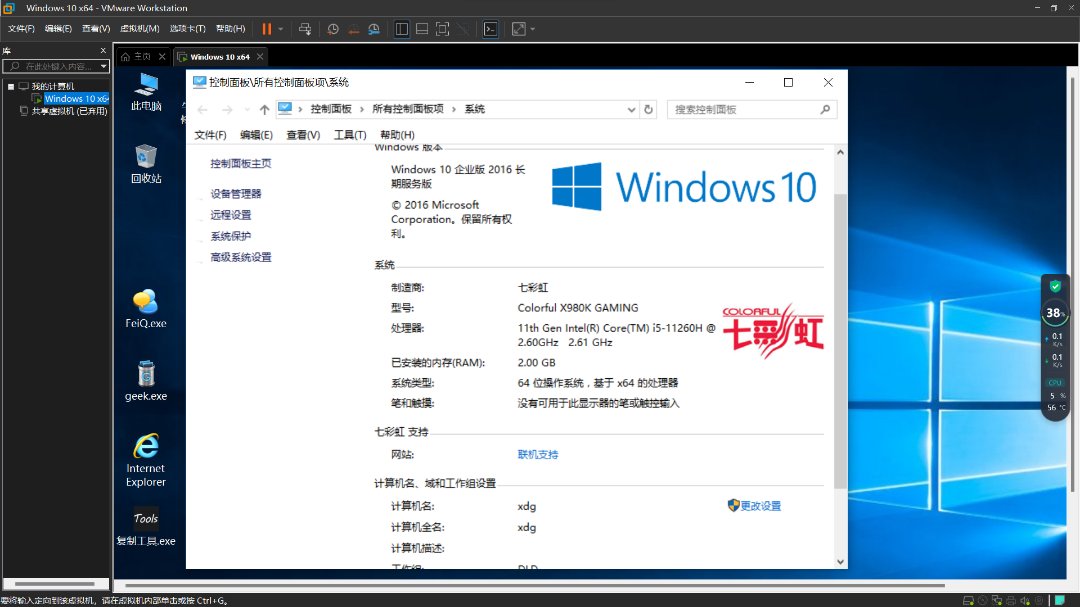
Task: Open the 虚拟机(M) menu
Action: (139, 29)
